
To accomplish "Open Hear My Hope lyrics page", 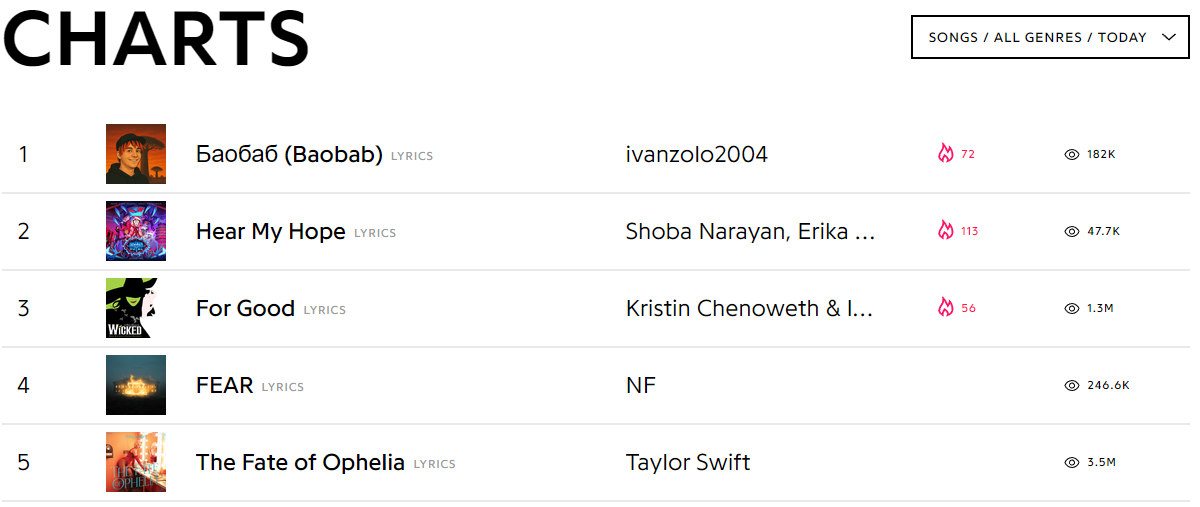I will [x=270, y=232].
